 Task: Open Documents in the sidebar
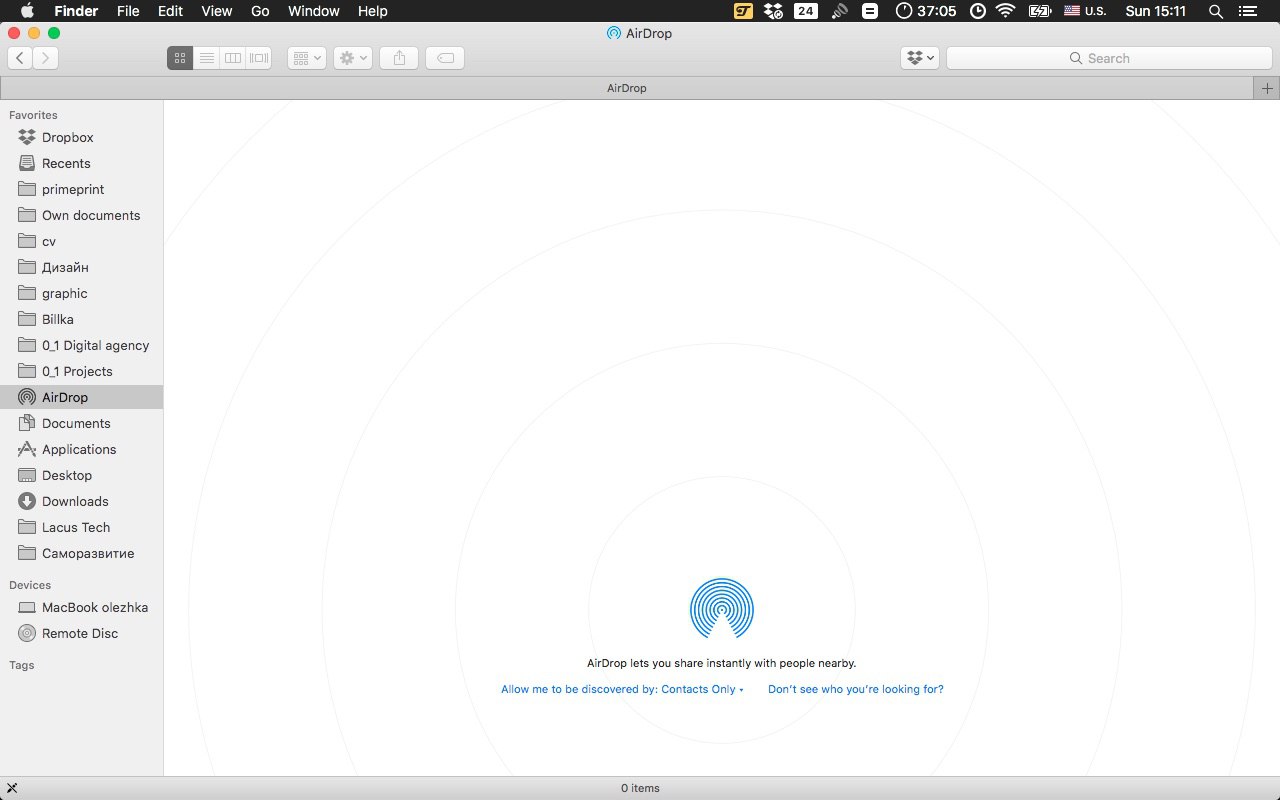point(81,423)
